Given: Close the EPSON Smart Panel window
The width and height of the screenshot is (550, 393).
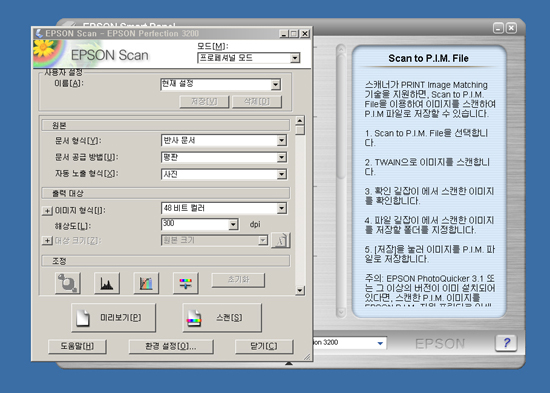Looking at the screenshot, I should [x=511, y=28].
